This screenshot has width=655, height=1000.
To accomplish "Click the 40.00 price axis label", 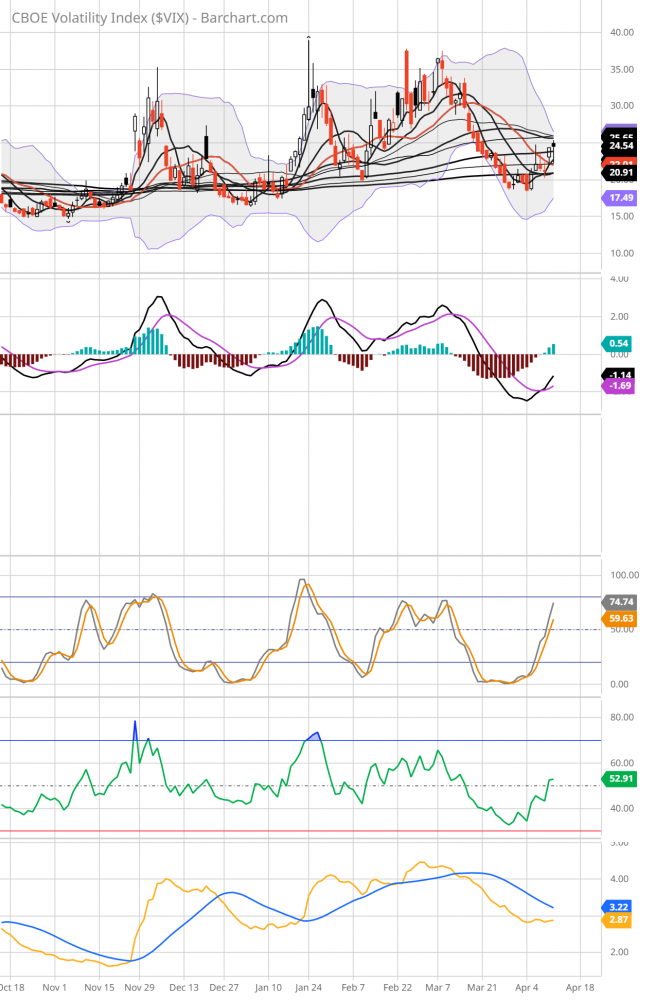I will [x=622, y=32].
